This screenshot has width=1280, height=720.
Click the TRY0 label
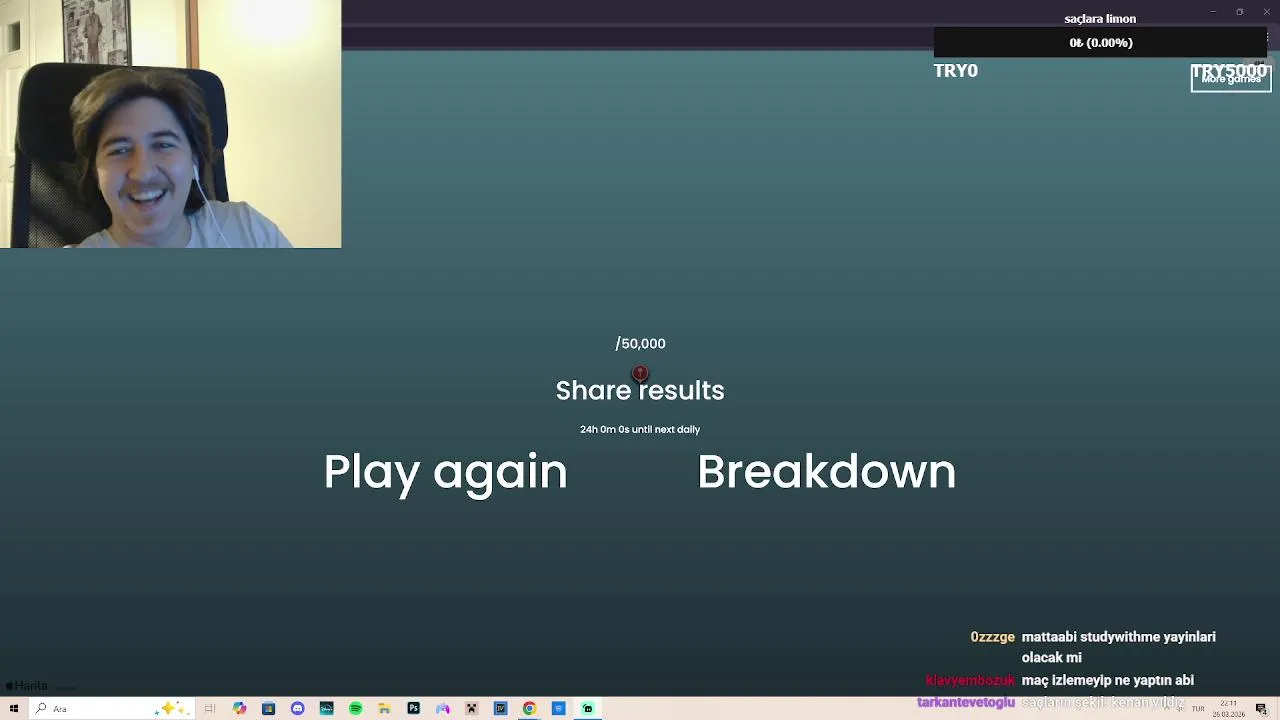[x=955, y=71]
